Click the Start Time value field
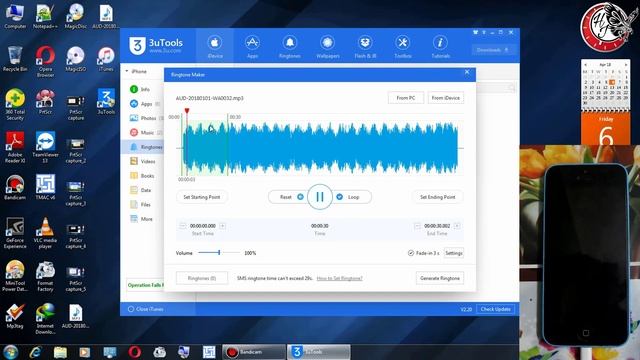640x360 pixels. click(202, 226)
